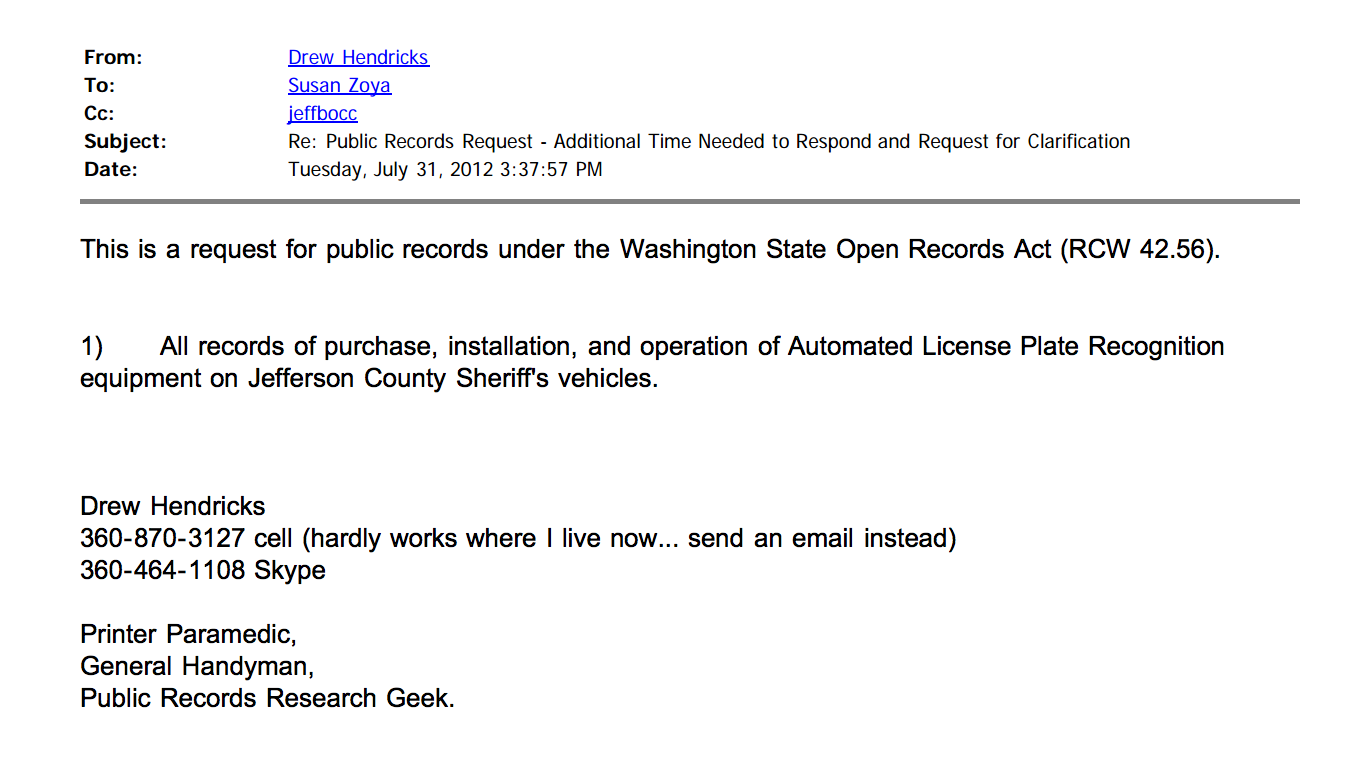Click the Tuesday, July 31, 2012 date text
The image size is (1358, 764).
click(445, 170)
